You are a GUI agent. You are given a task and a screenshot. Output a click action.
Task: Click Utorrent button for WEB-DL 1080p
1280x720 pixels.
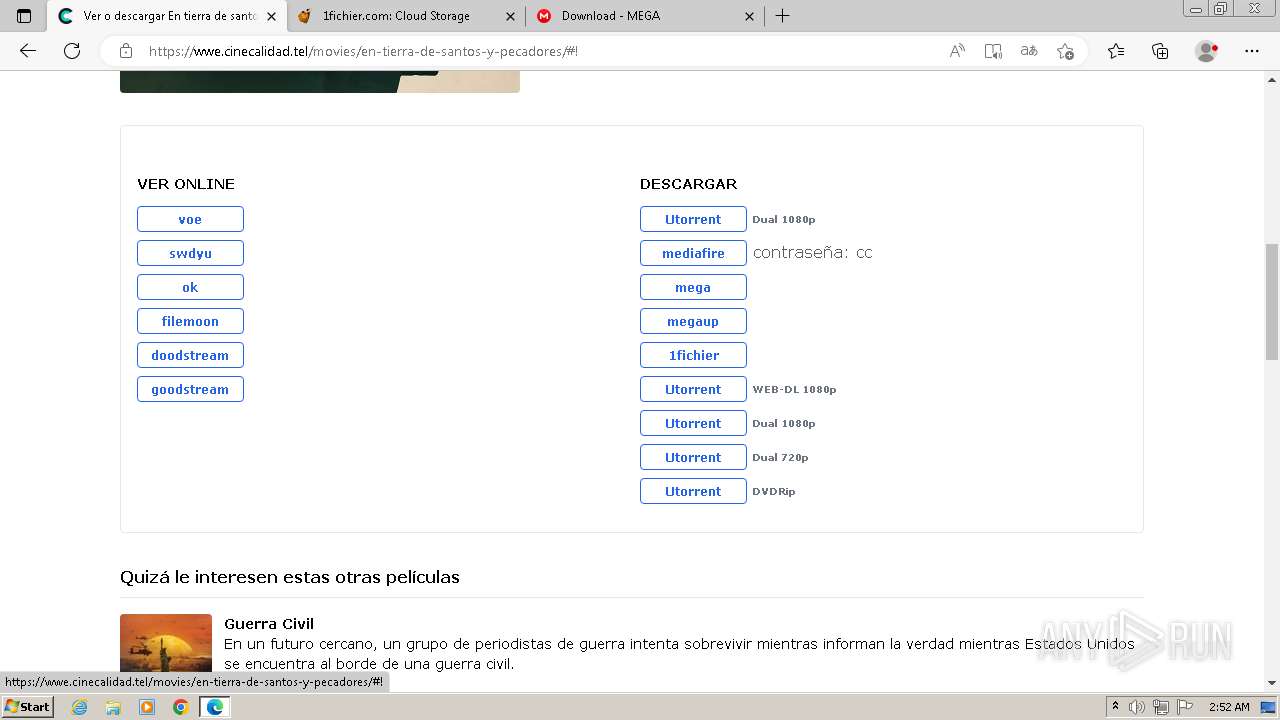pos(693,389)
